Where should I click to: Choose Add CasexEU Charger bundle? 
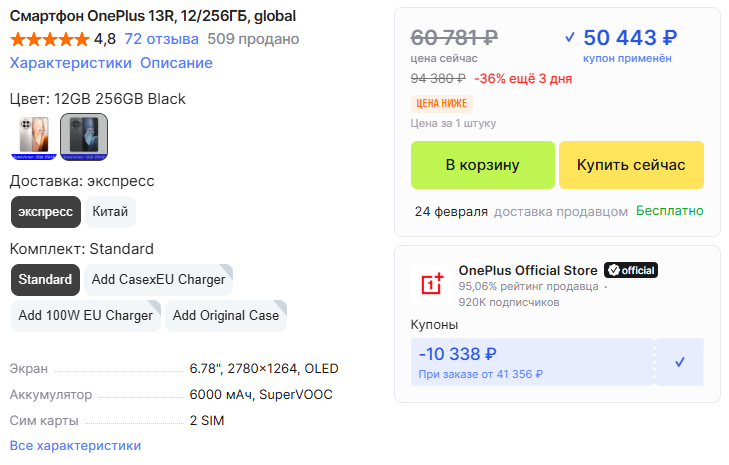159,279
